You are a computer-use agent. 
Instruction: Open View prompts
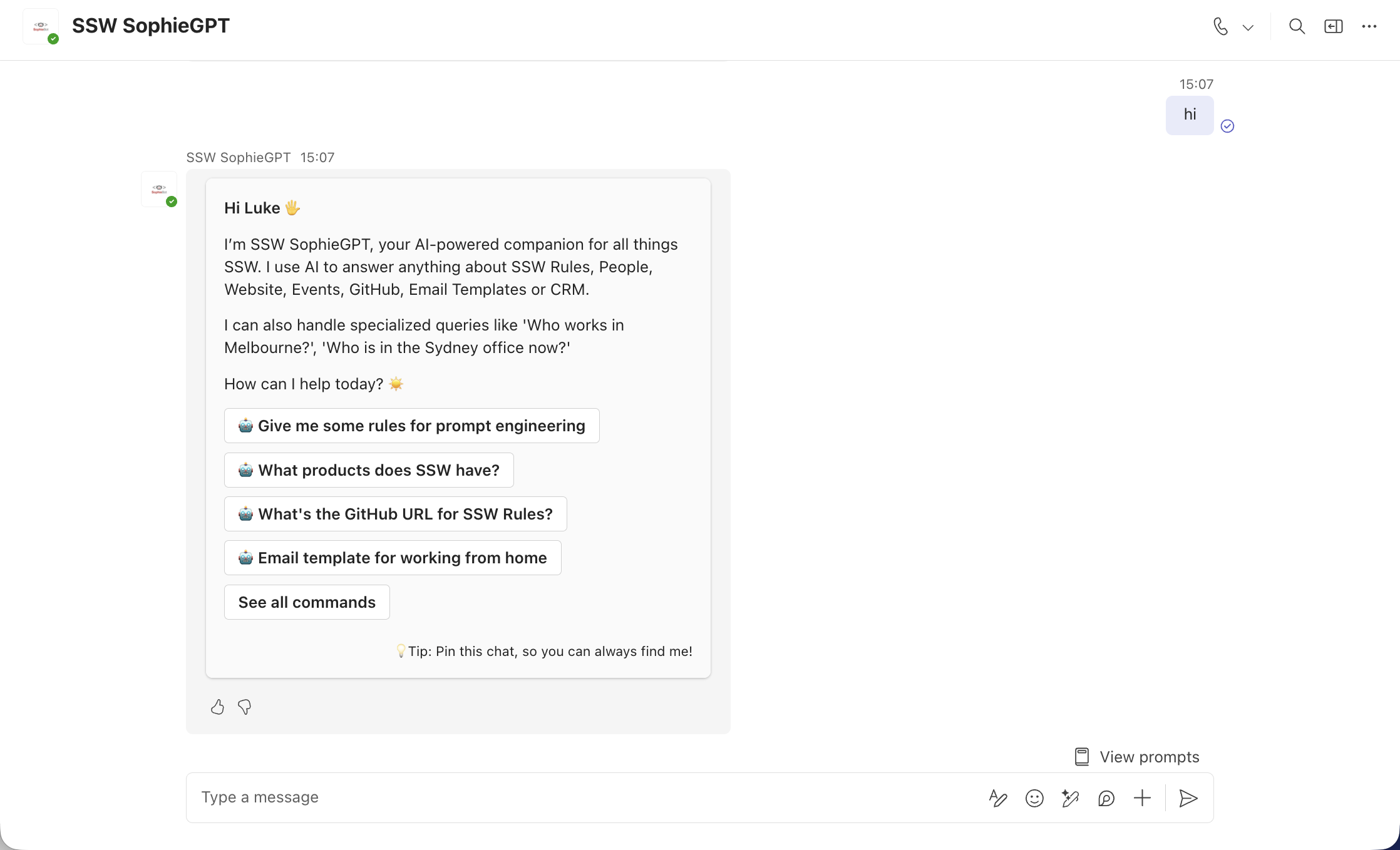pyautogui.click(x=1137, y=757)
